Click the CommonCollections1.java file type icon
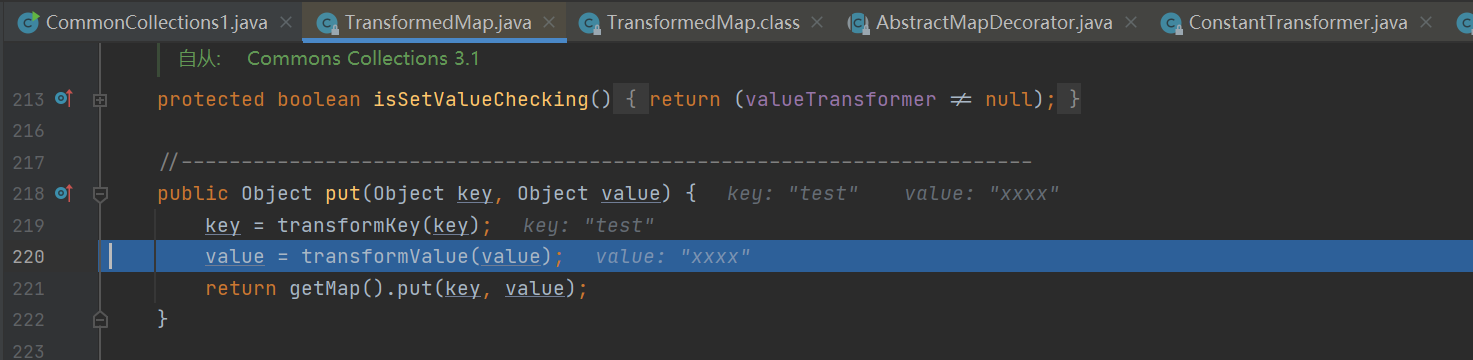This screenshot has height=360, width=1473. pyautogui.click(x=29, y=21)
